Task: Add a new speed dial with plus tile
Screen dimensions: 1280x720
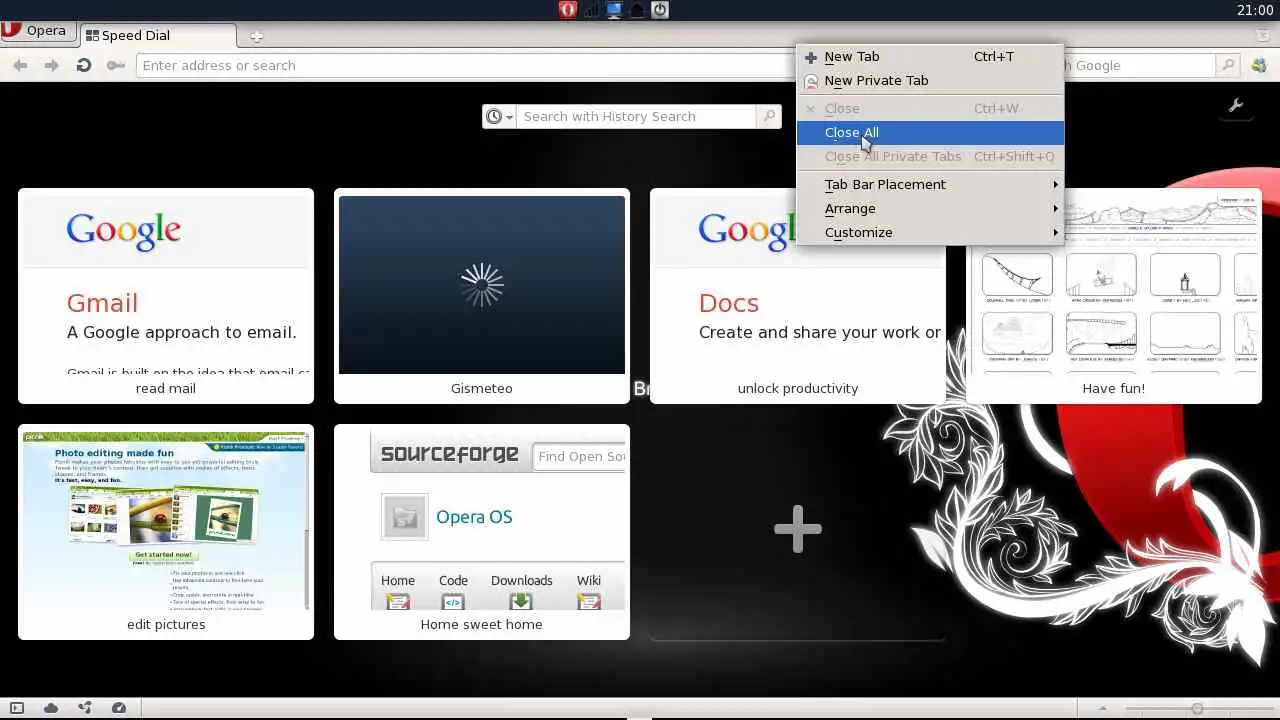Action: point(798,530)
